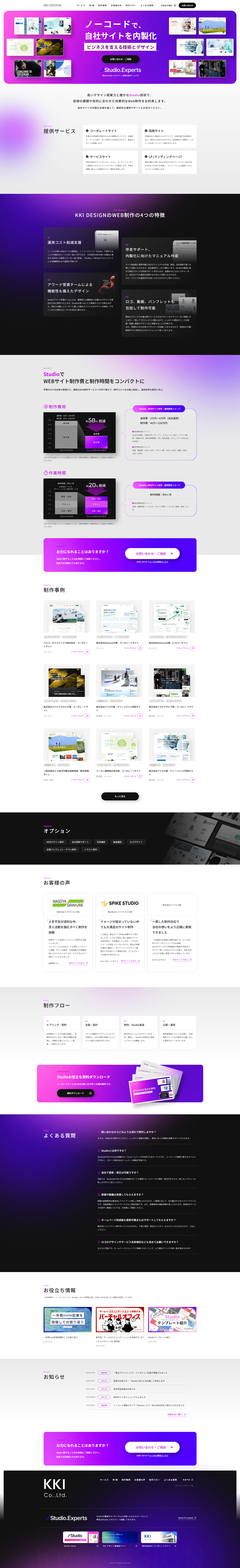Click the SPIKE STUDIO logo in testimonial
The width and height of the screenshot is (240, 1568).
pyautogui.click(x=120, y=903)
